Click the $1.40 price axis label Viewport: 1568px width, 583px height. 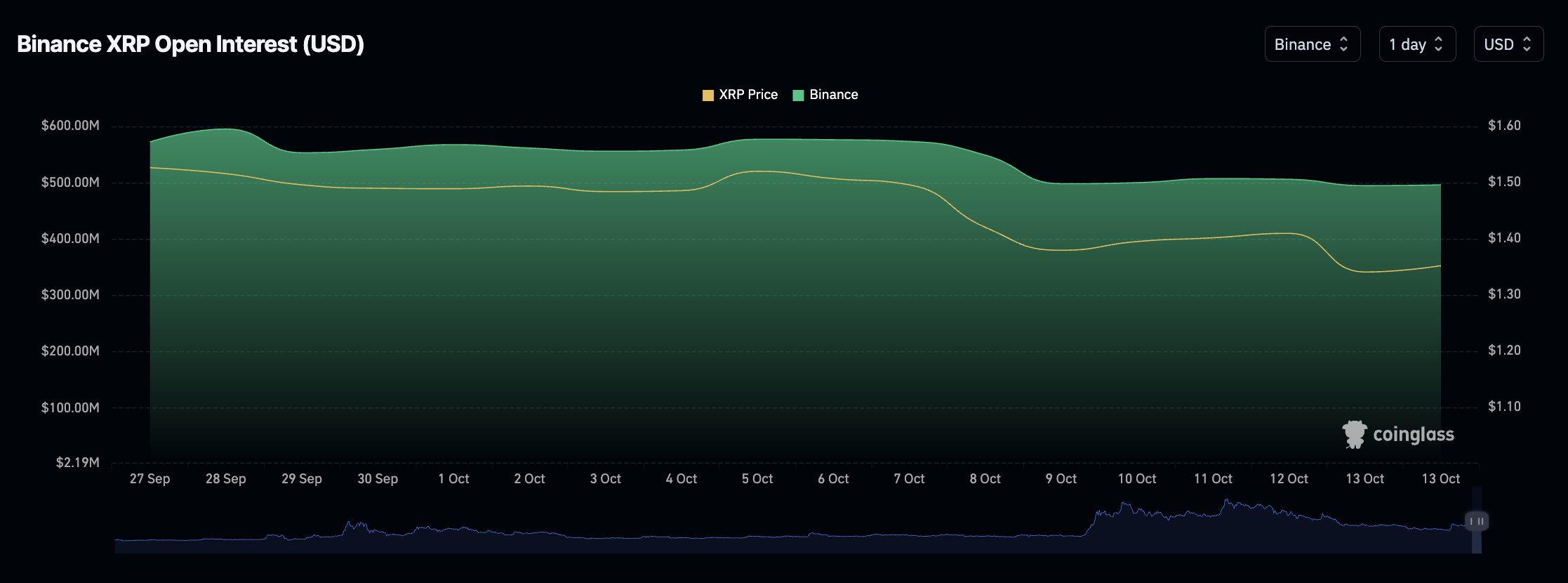1504,238
